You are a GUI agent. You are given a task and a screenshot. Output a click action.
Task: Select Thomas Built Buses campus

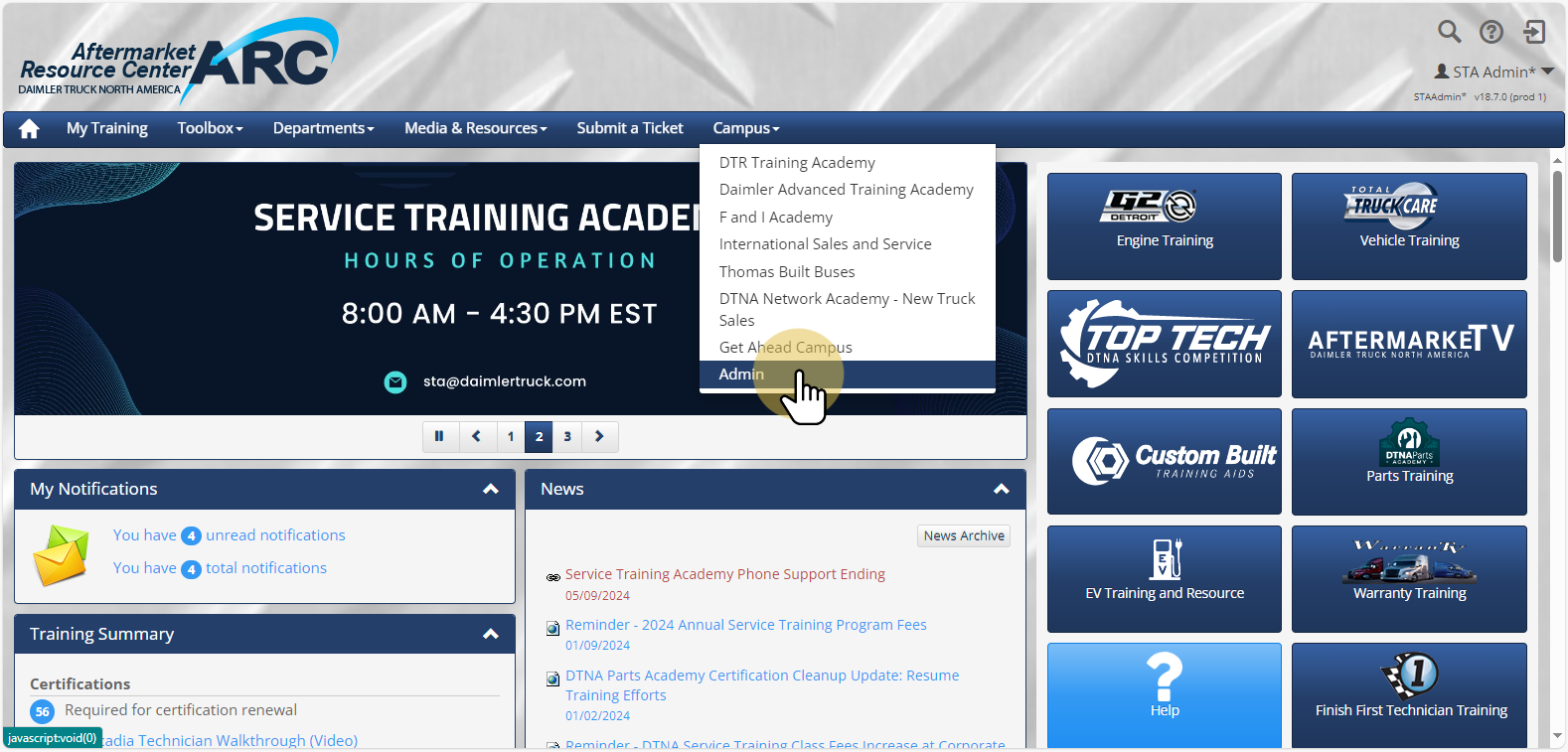pos(848,272)
